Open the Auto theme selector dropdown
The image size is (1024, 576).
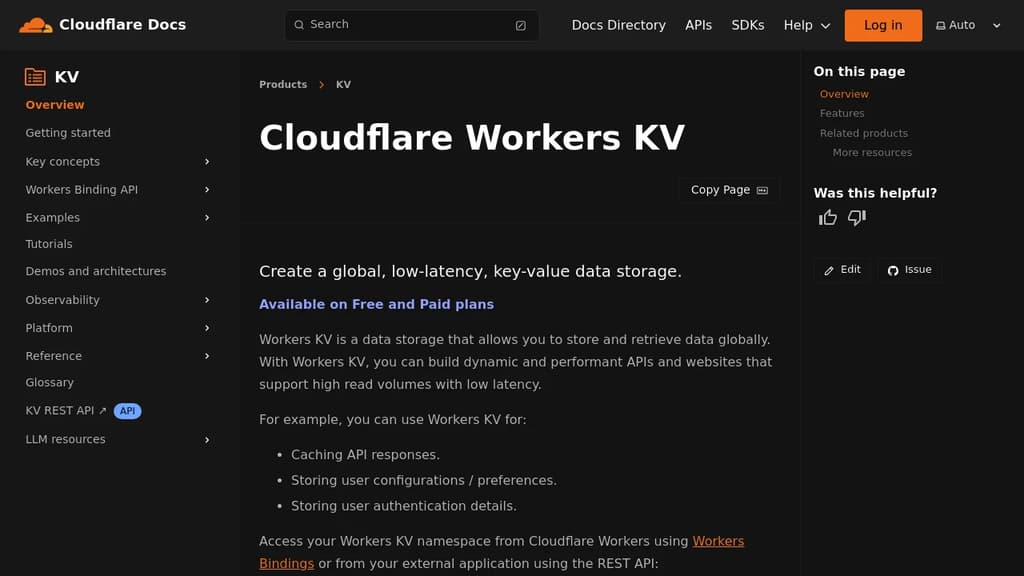tap(968, 25)
